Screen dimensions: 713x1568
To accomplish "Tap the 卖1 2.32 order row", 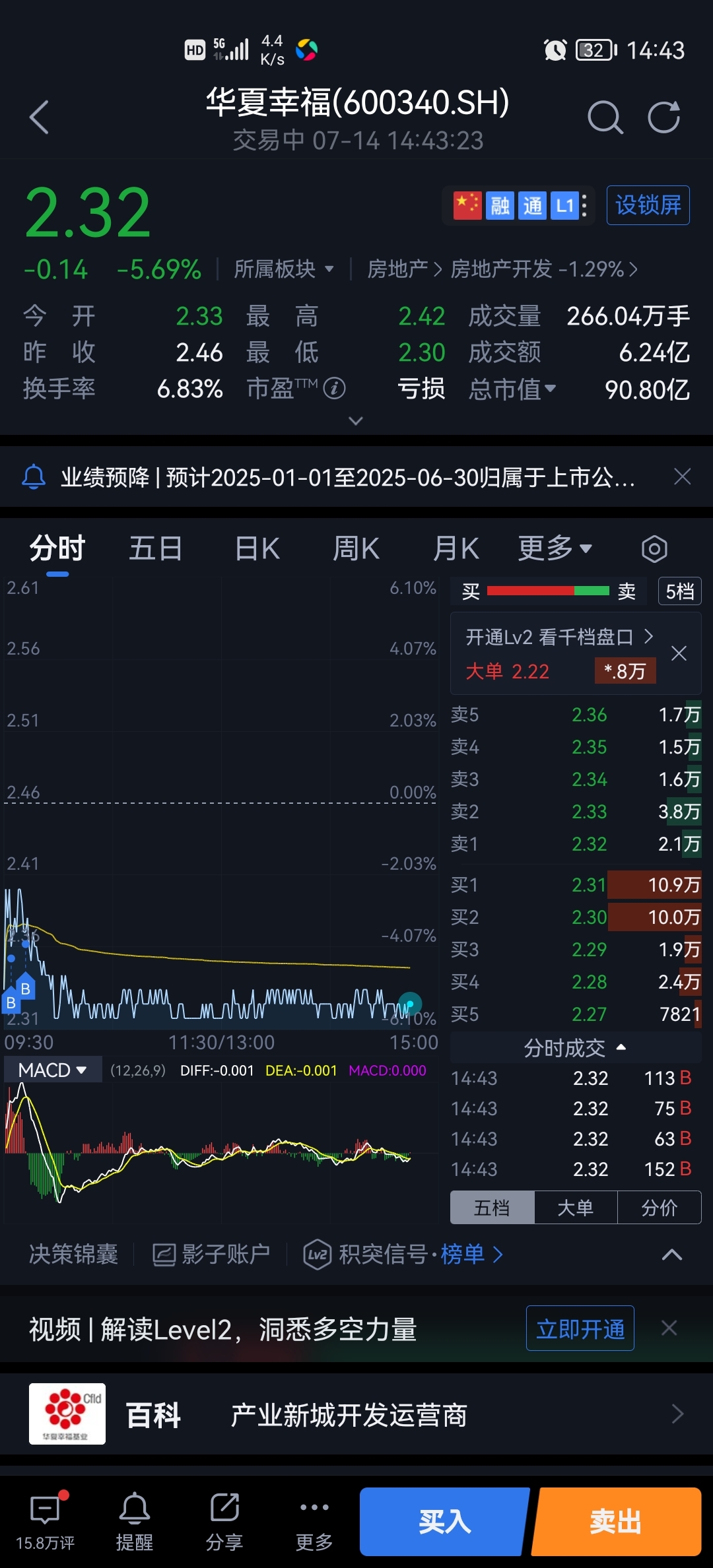I will 576,844.
